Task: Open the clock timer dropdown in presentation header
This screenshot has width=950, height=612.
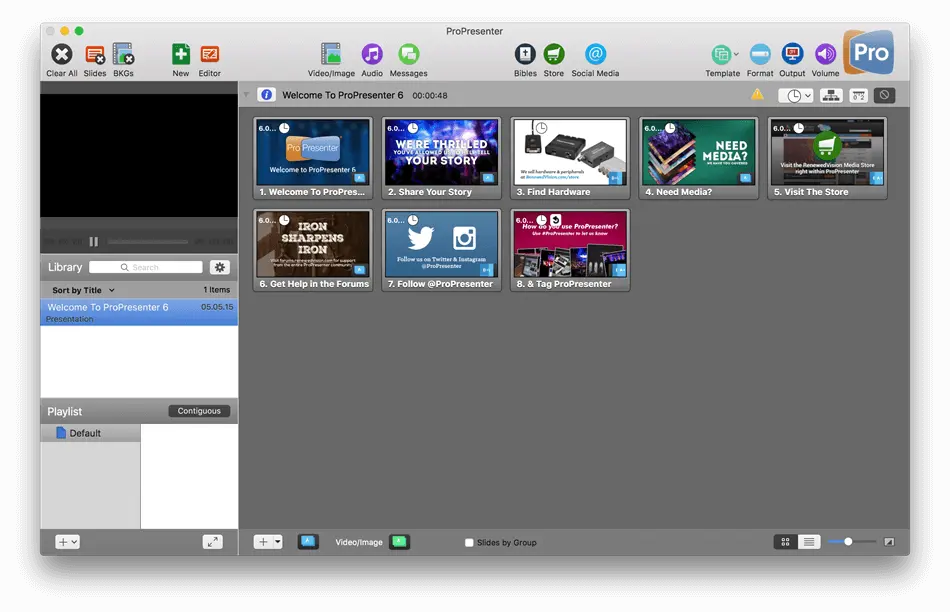Action: (x=797, y=94)
